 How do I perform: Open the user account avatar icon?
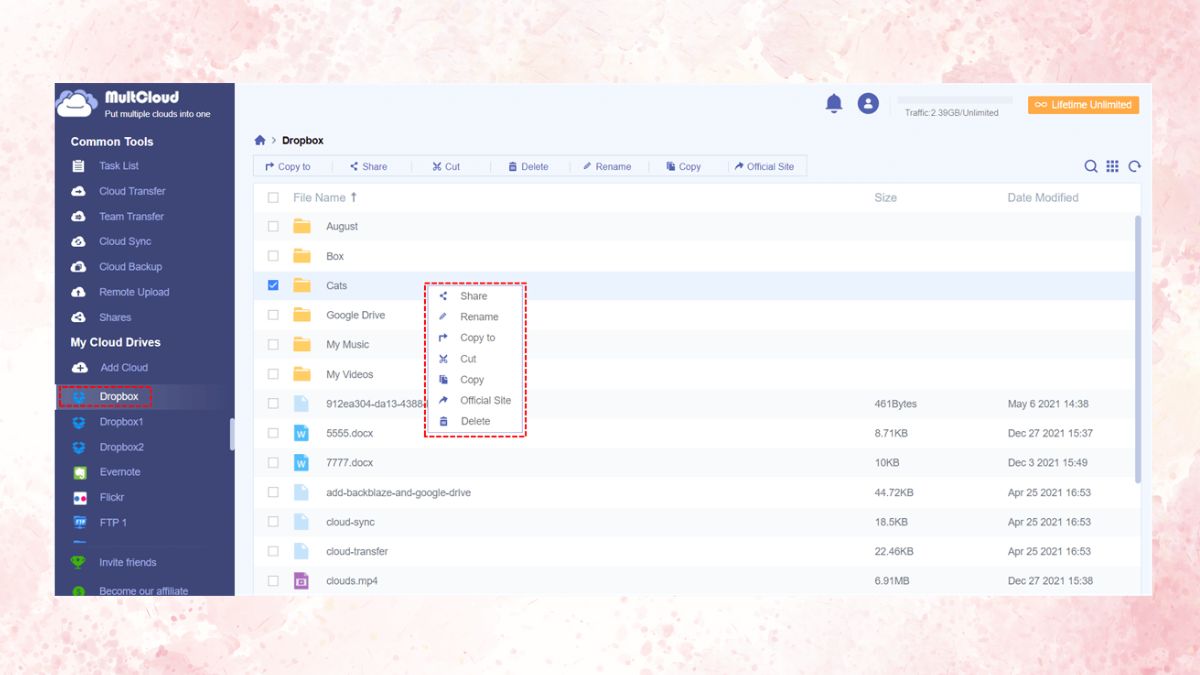(868, 103)
